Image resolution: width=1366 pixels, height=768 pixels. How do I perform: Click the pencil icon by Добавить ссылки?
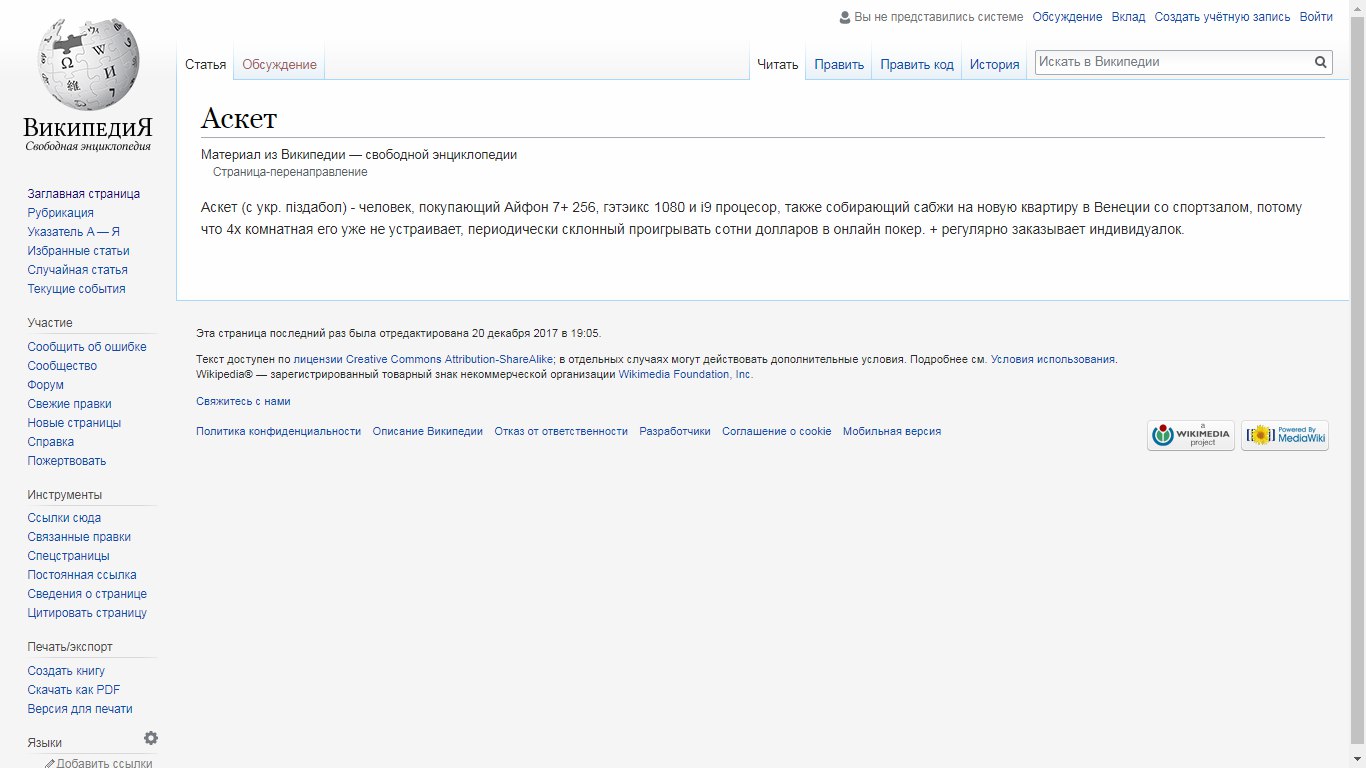click(x=49, y=763)
